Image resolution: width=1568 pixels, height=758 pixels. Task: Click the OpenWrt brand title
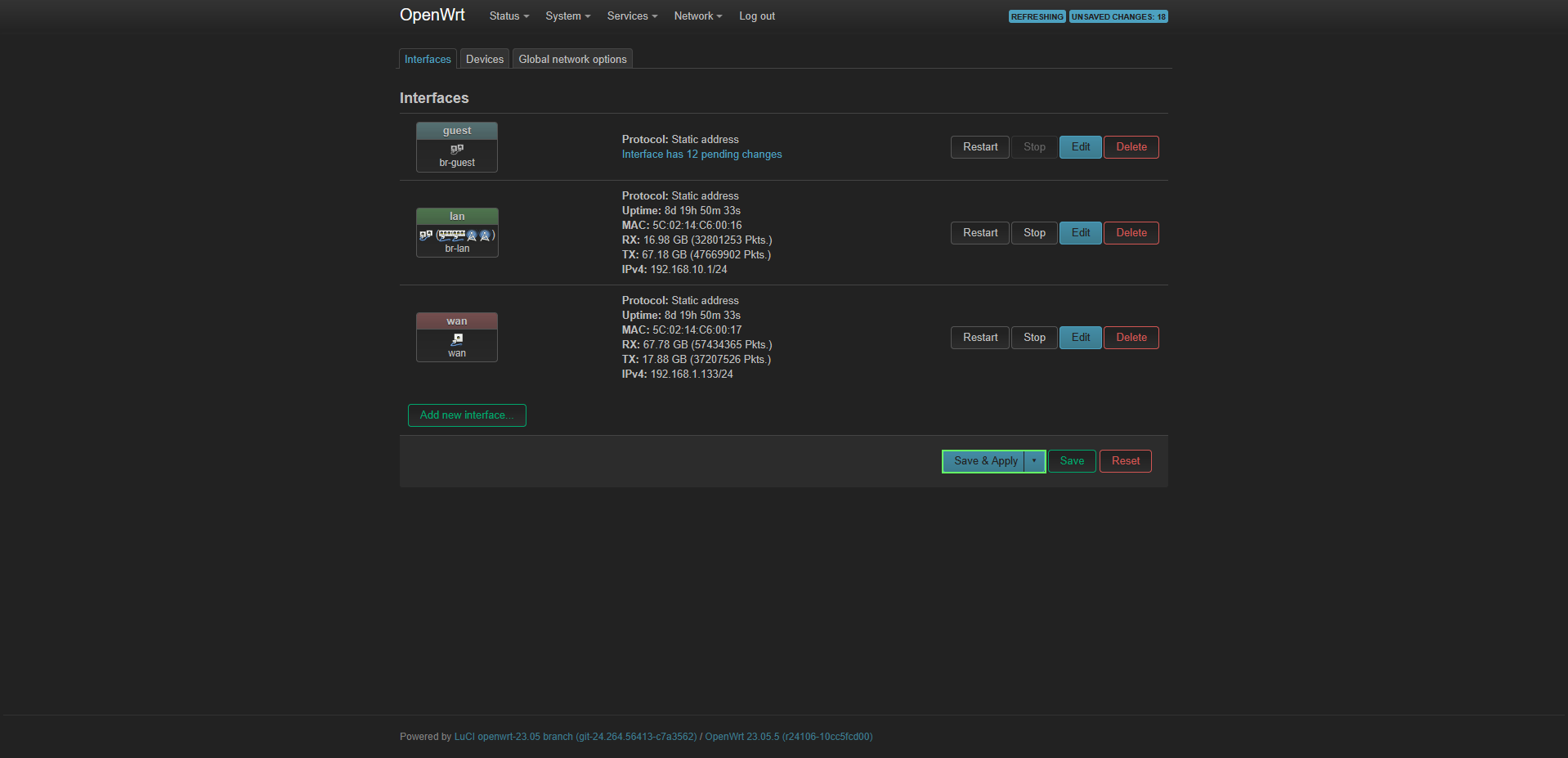pyautogui.click(x=432, y=15)
